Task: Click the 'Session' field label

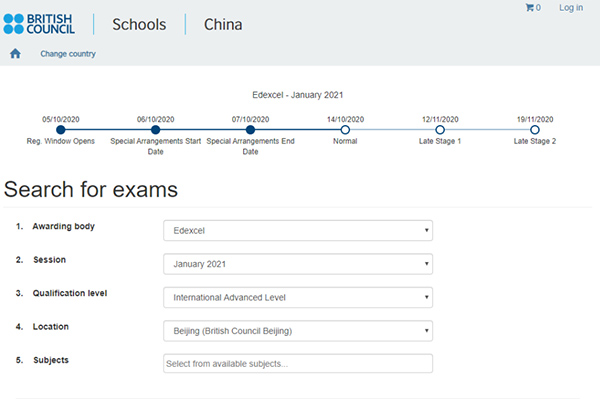Action: (49, 260)
